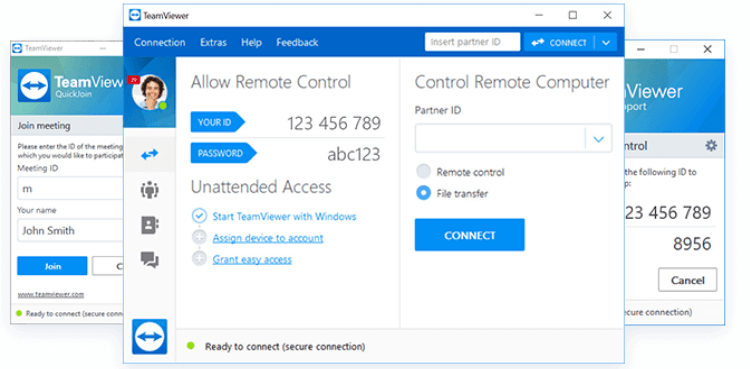Click the Start TeamViewer with Windows checkmark icon
This screenshot has height=369, width=750.
199,216
